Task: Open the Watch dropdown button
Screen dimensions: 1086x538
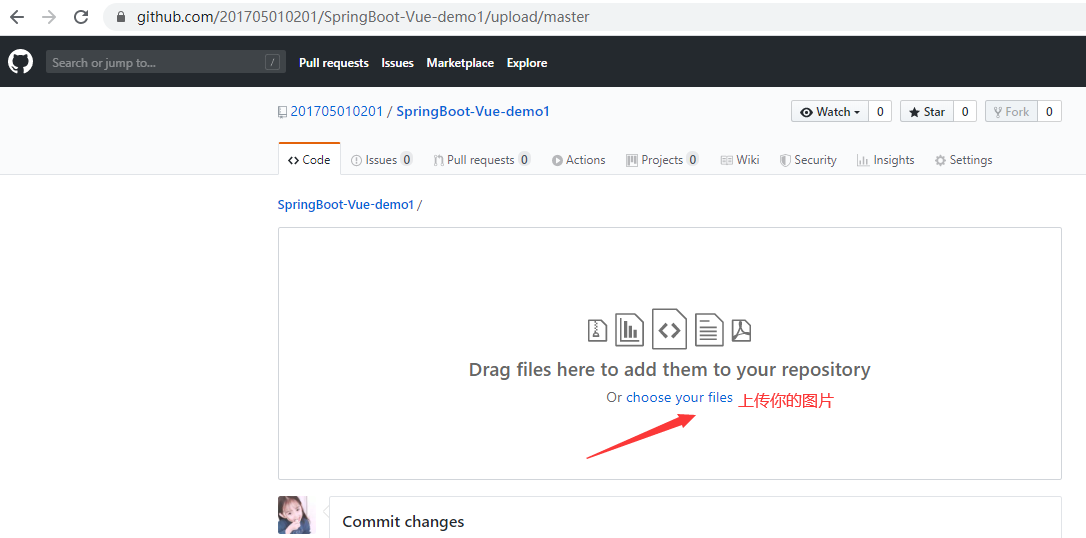Action: click(x=830, y=111)
